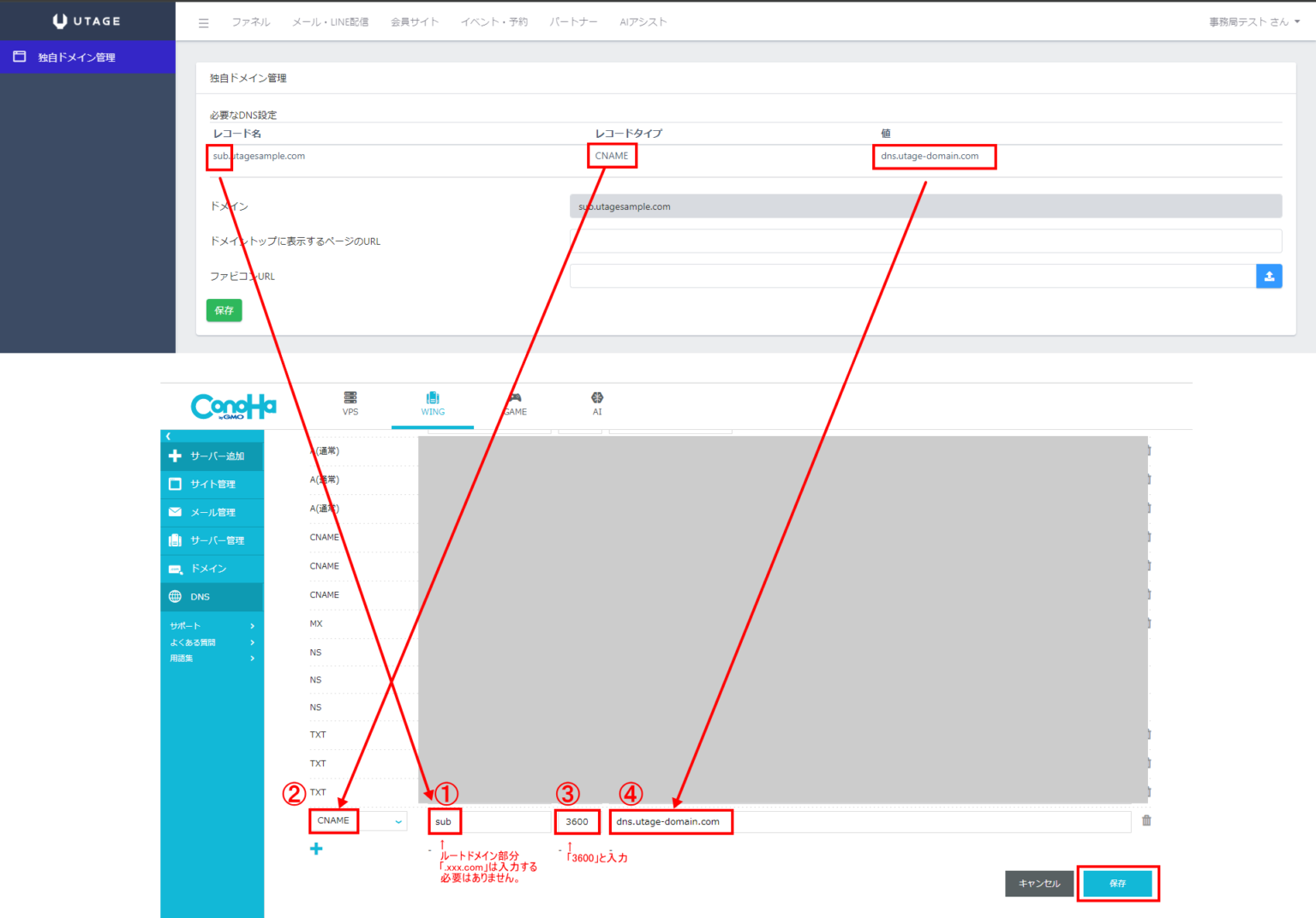Select the VPS server icon in ConoHa
1316x918 pixels.
pos(350,402)
